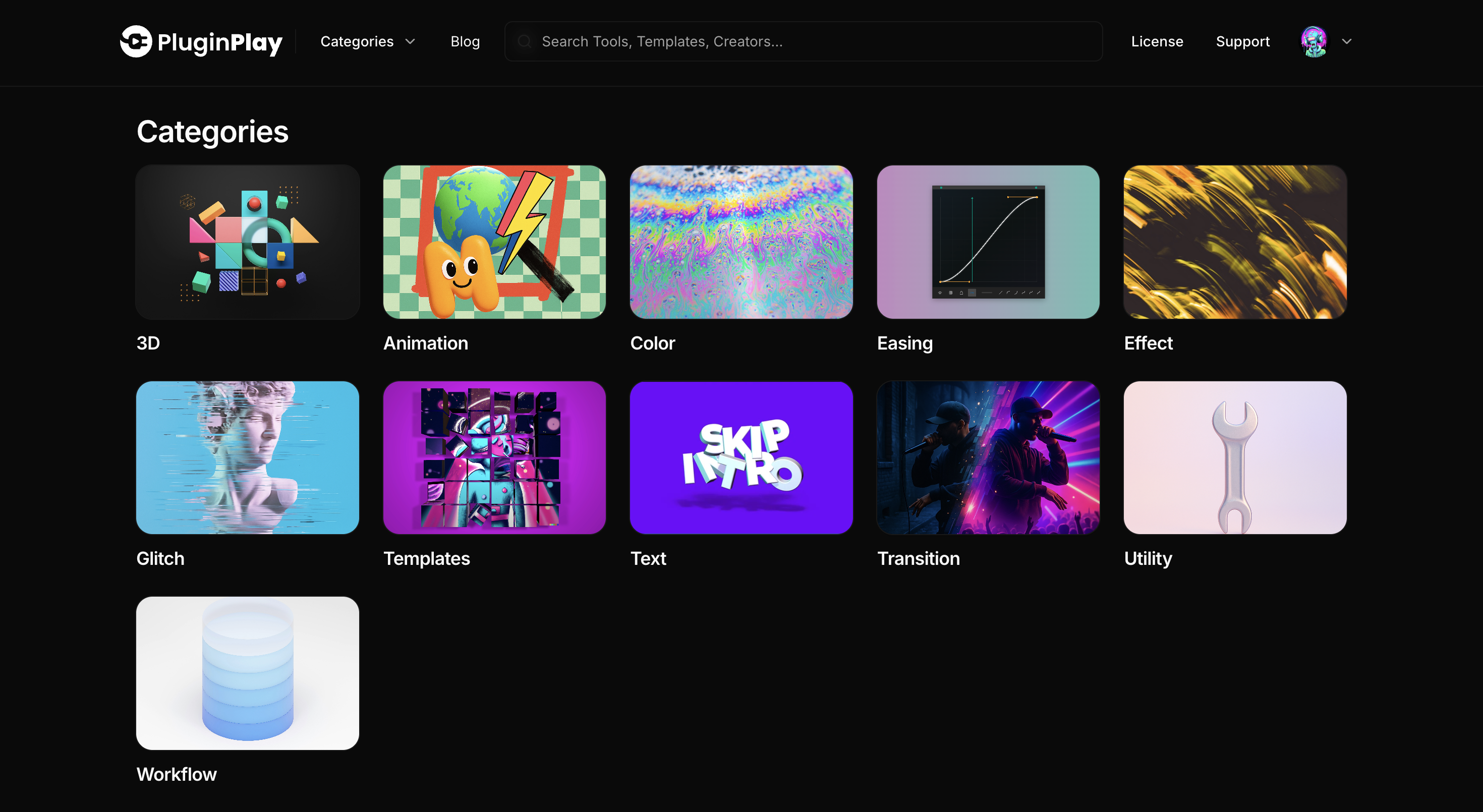Click the search magnifier icon

pyautogui.click(x=524, y=41)
